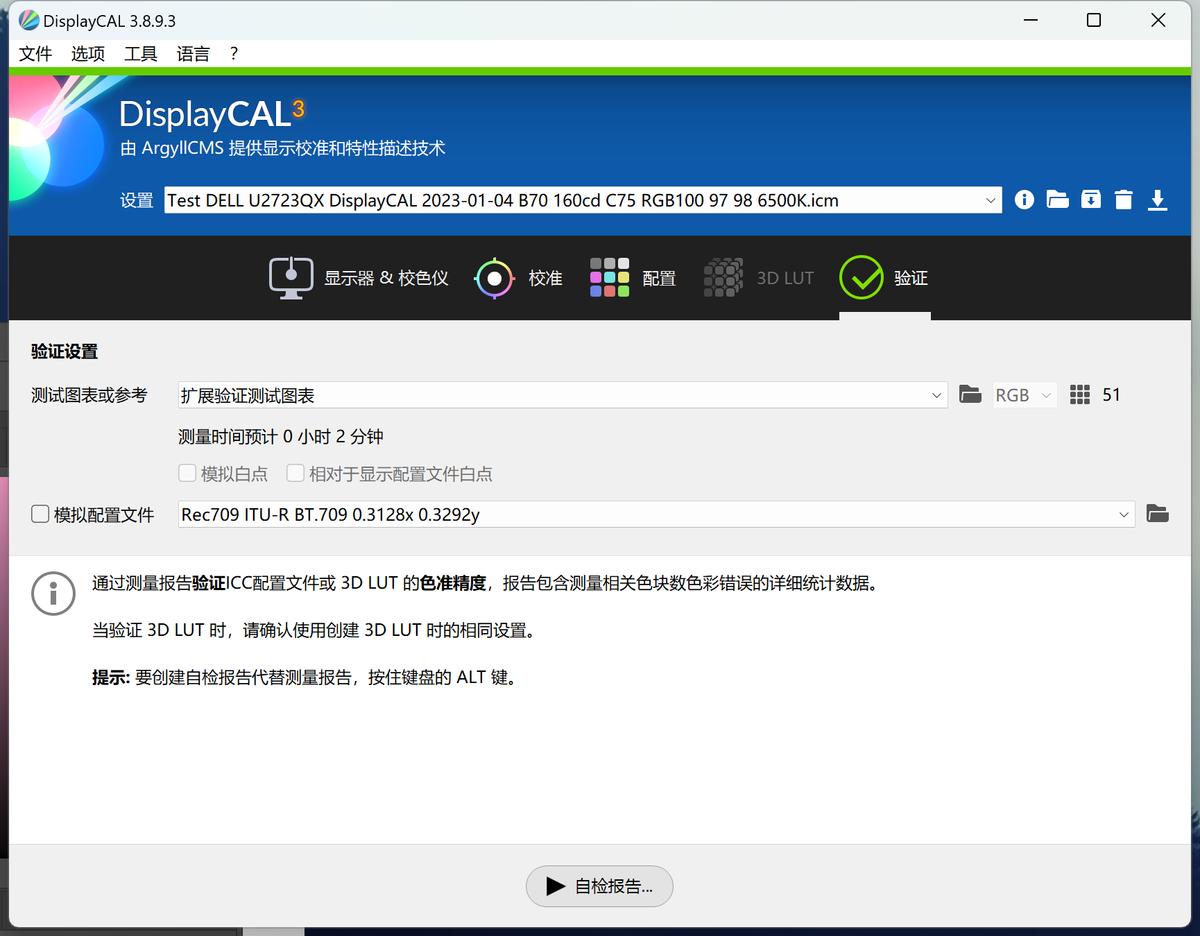Open the Rec709 simulation profile dropdown
Image resolution: width=1200 pixels, height=936 pixels.
pyautogui.click(x=1125, y=514)
